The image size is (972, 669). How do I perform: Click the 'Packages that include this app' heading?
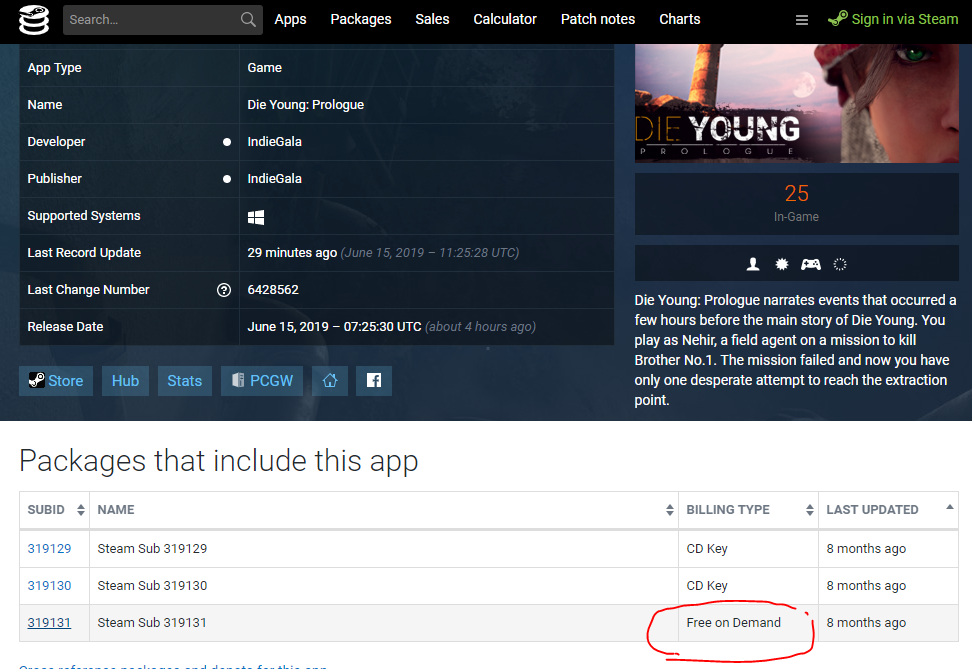click(219, 461)
